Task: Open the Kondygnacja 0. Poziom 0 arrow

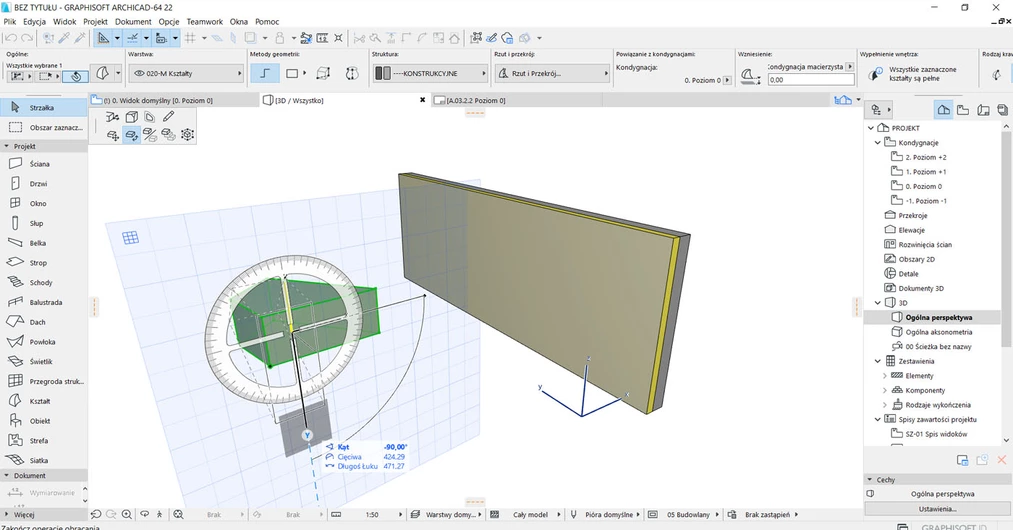Action: (727, 80)
